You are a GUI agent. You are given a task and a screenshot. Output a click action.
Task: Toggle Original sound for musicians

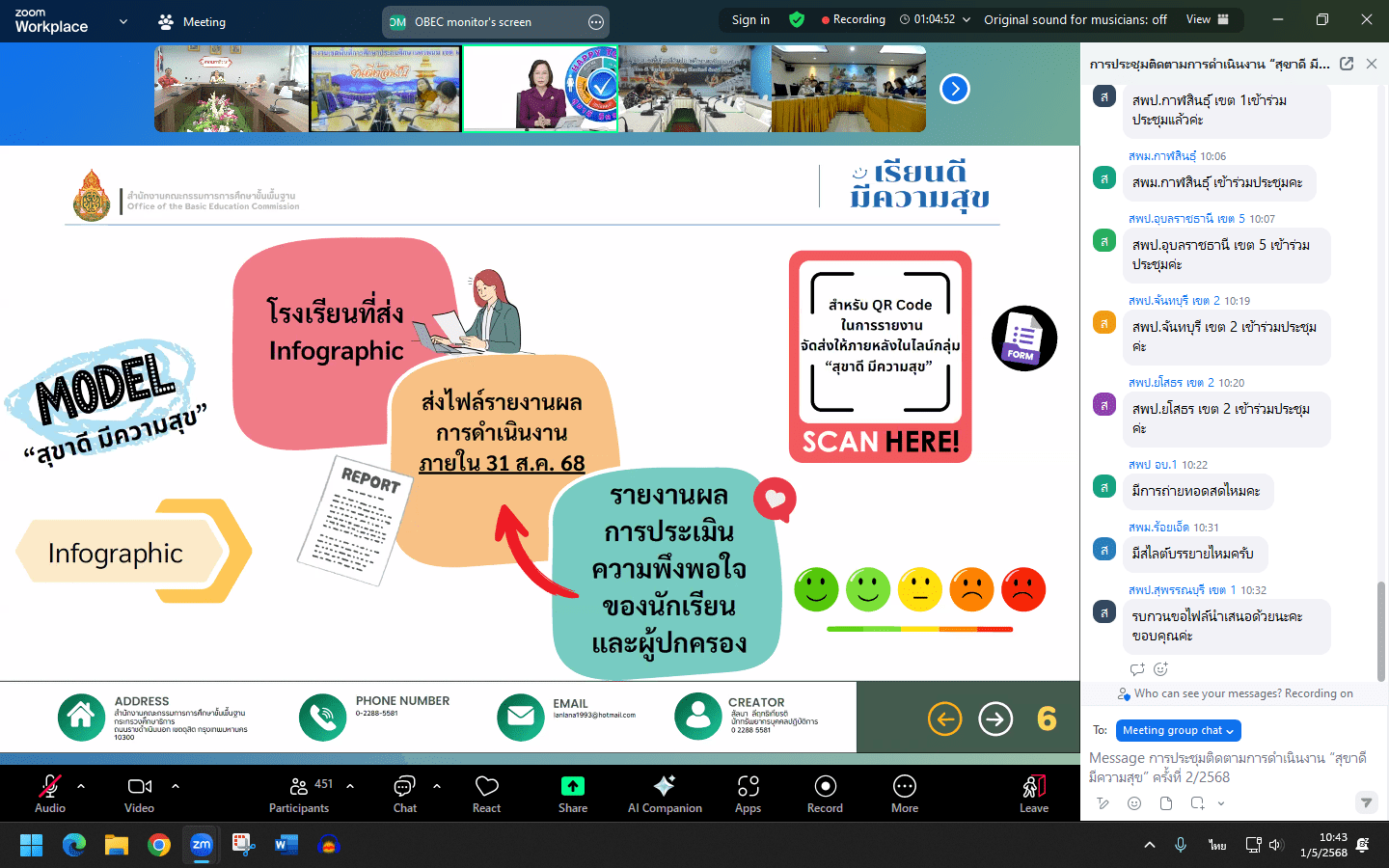coord(1075,19)
